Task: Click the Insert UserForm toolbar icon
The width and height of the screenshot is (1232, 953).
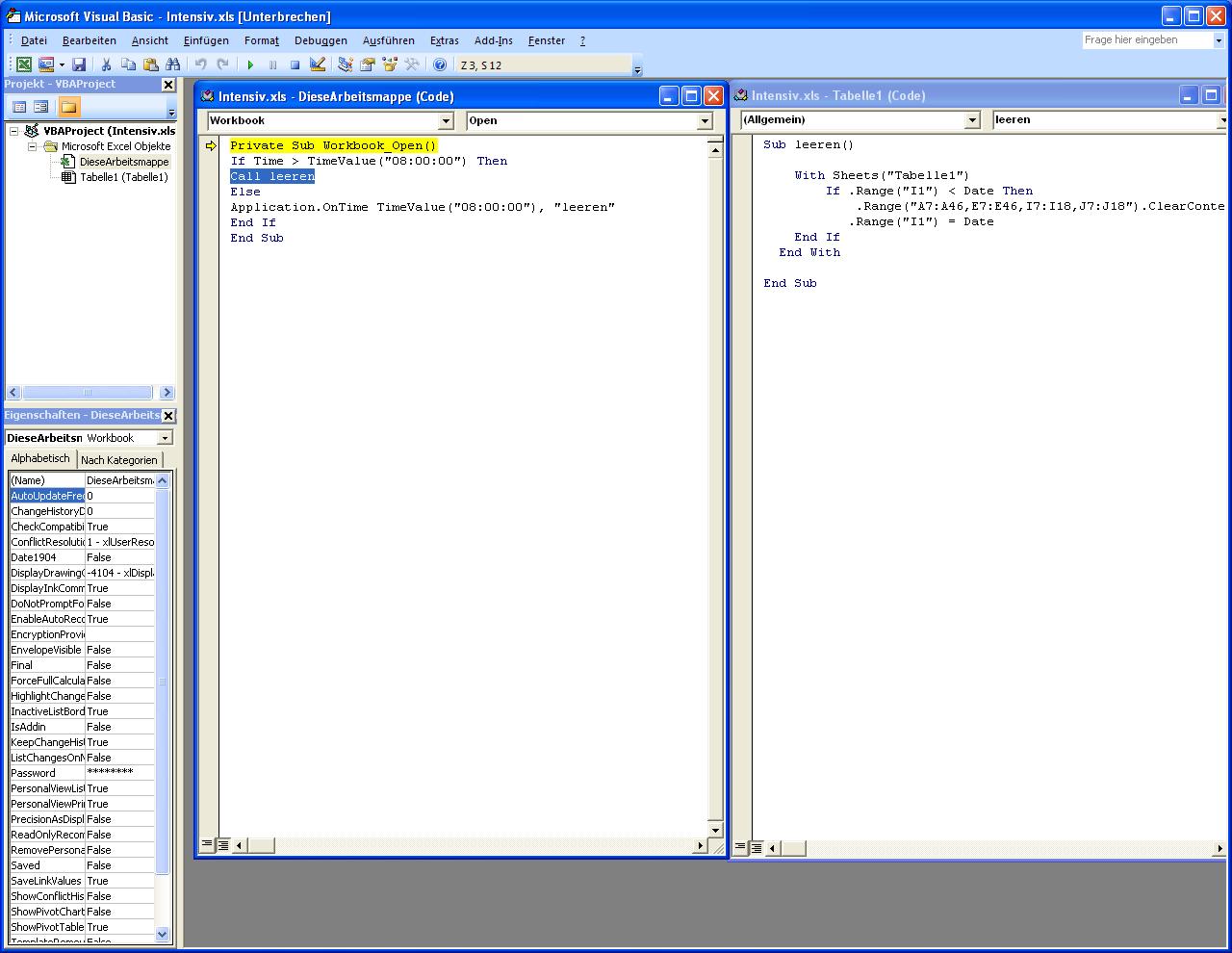Action: coord(46,64)
